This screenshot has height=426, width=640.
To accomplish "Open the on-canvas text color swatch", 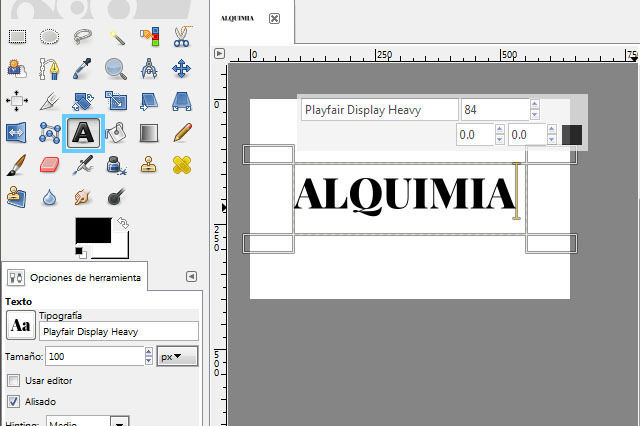I will [571, 134].
